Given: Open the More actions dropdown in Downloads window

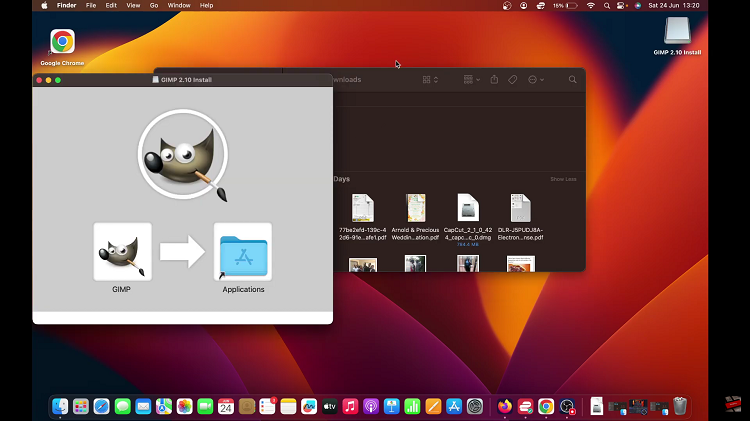Looking at the screenshot, I should pyautogui.click(x=536, y=80).
